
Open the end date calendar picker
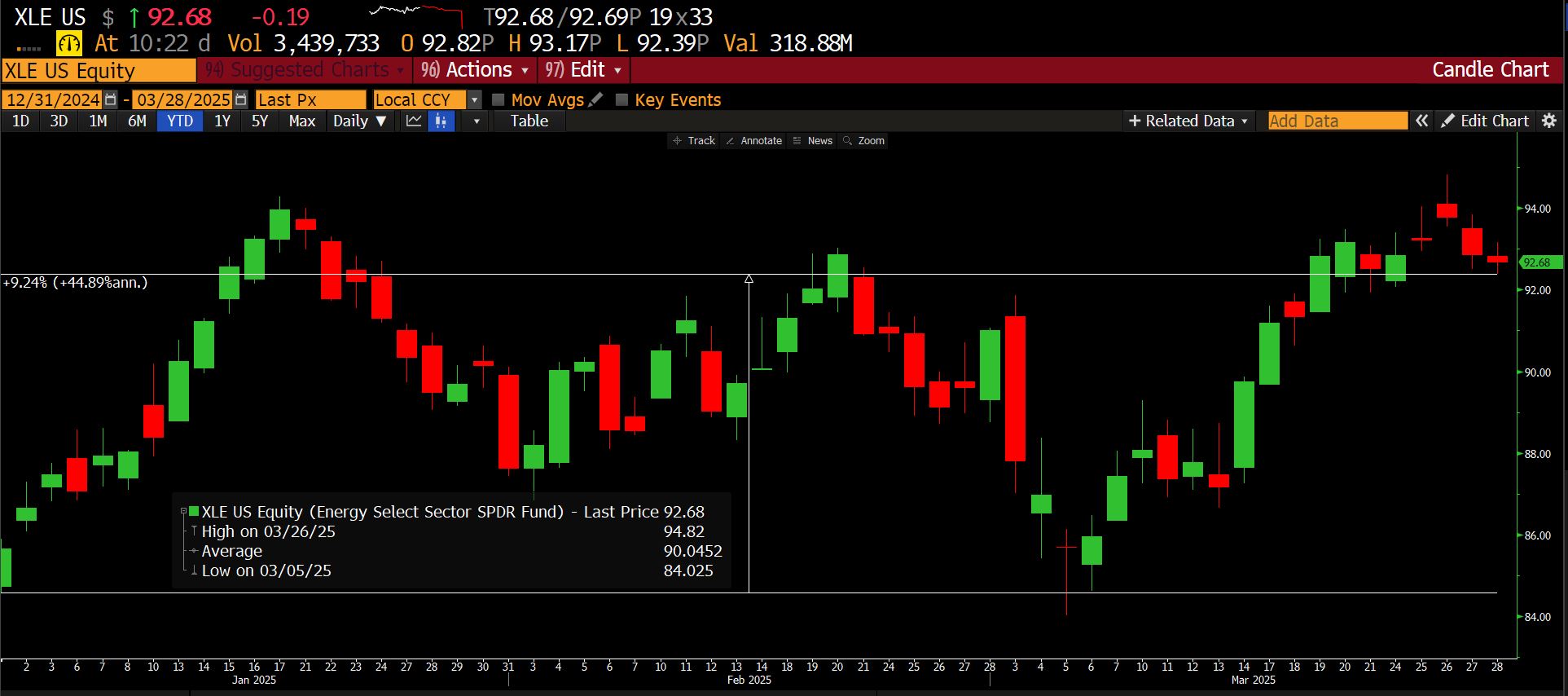tap(240, 99)
